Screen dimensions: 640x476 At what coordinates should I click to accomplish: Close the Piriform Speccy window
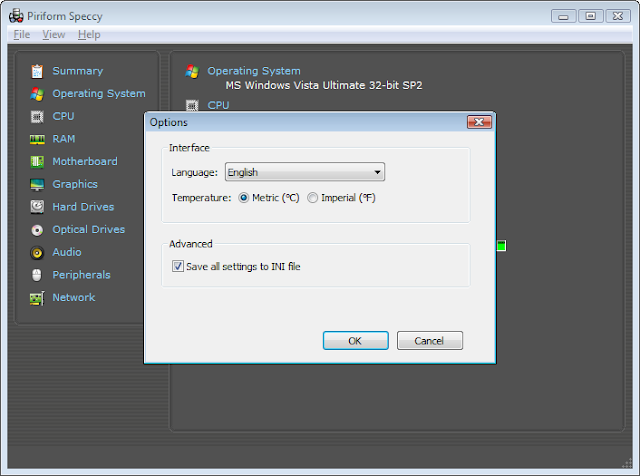(618, 16)
